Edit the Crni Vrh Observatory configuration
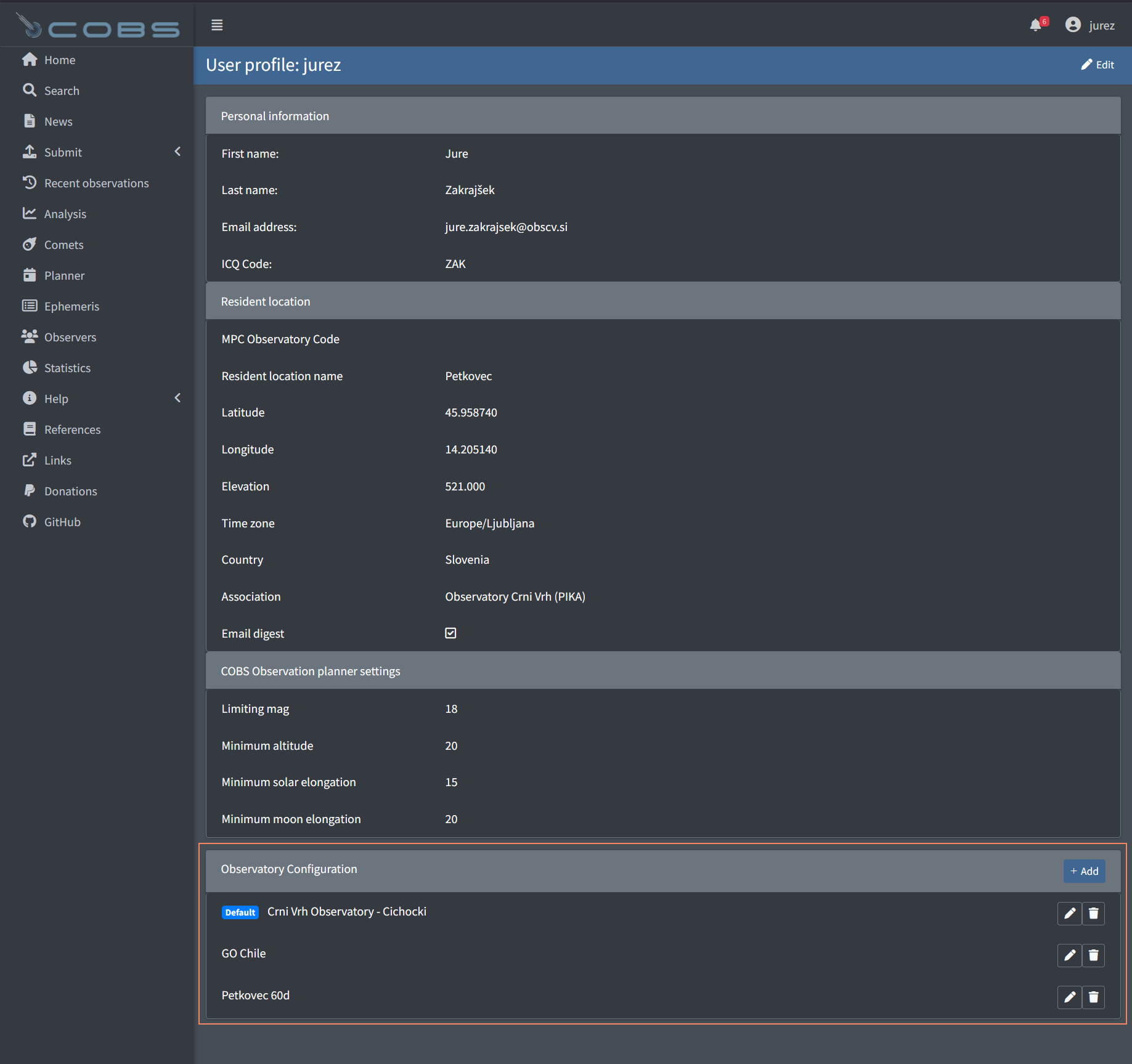 [1069, 913]
